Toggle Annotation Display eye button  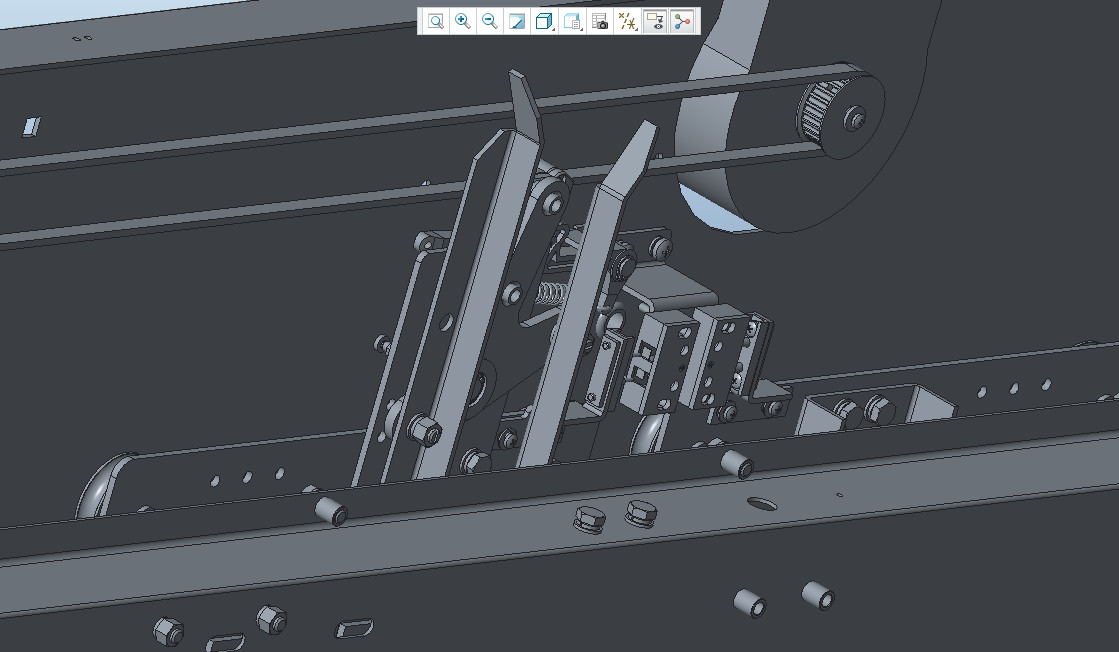tap(655, 21)
